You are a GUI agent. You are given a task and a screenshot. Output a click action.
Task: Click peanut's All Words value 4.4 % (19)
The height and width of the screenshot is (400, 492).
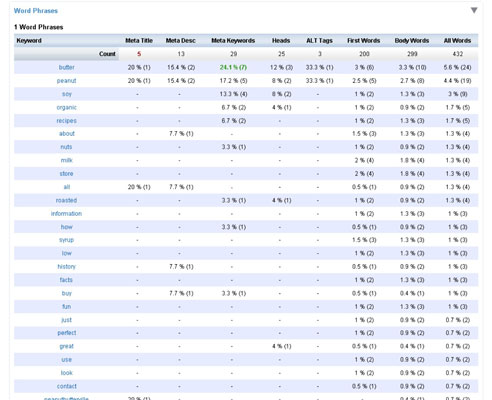457,81
